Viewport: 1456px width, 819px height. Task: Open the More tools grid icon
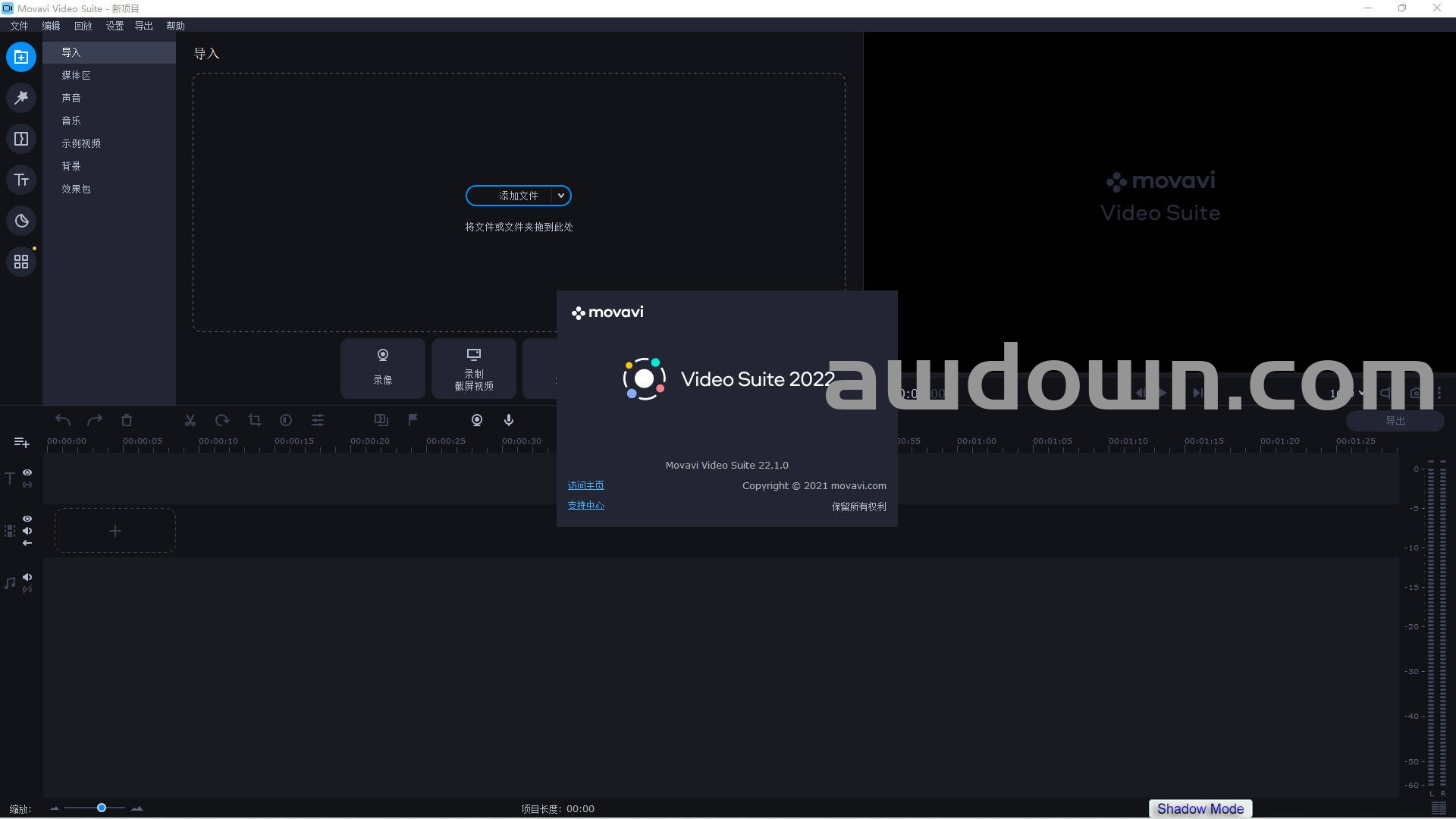point(21,262)
